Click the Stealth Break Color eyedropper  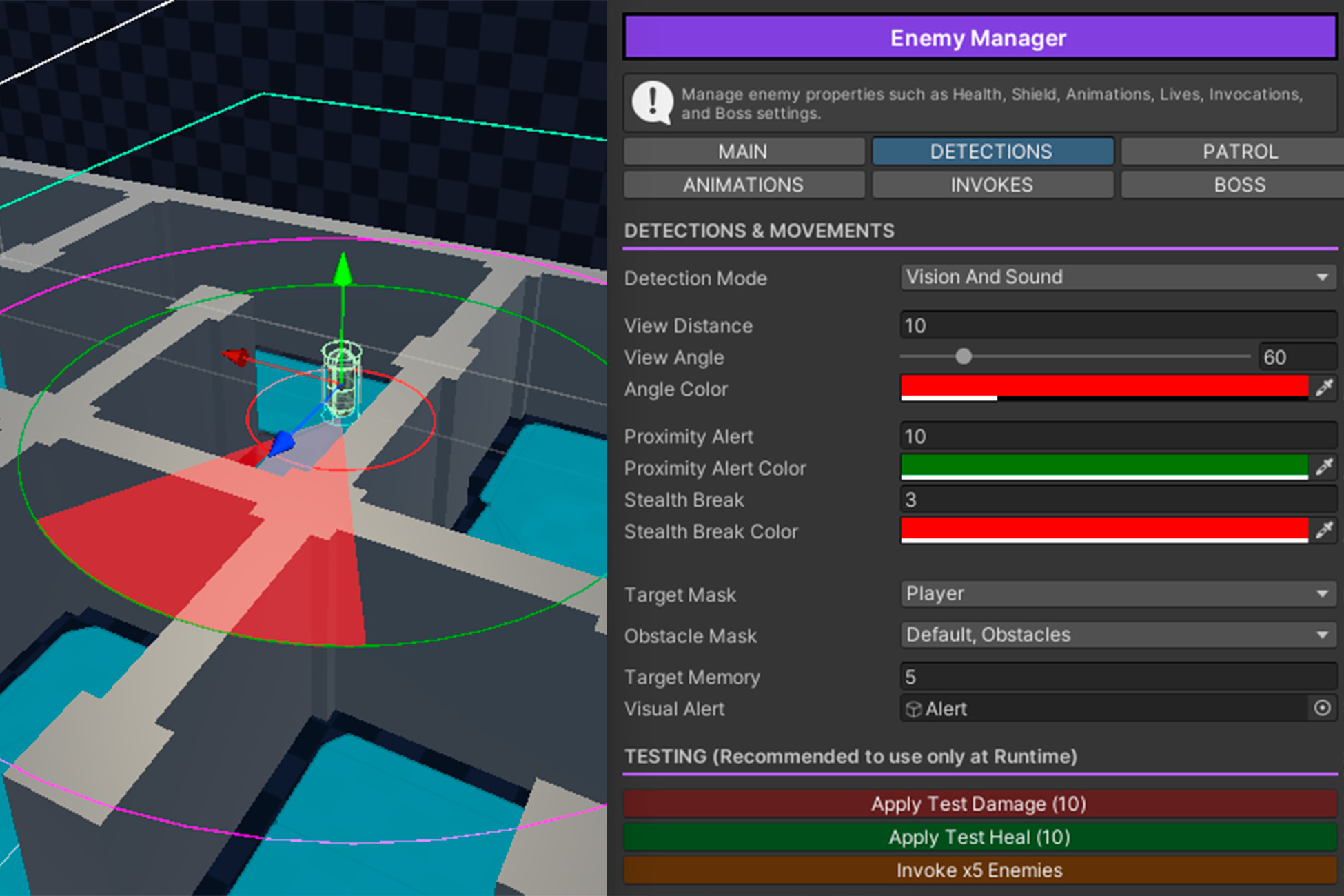pyautogui.click(x=1323, y=531)
